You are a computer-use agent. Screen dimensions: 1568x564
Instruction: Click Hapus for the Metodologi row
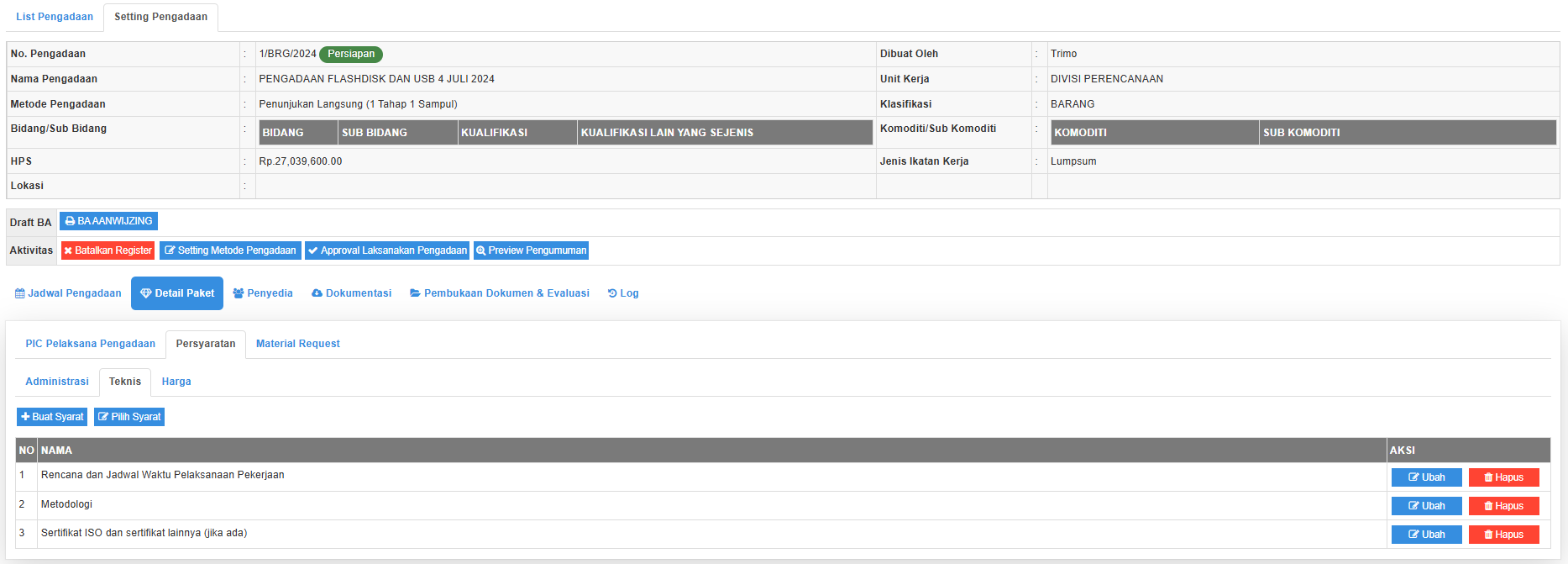[1503, 506]
